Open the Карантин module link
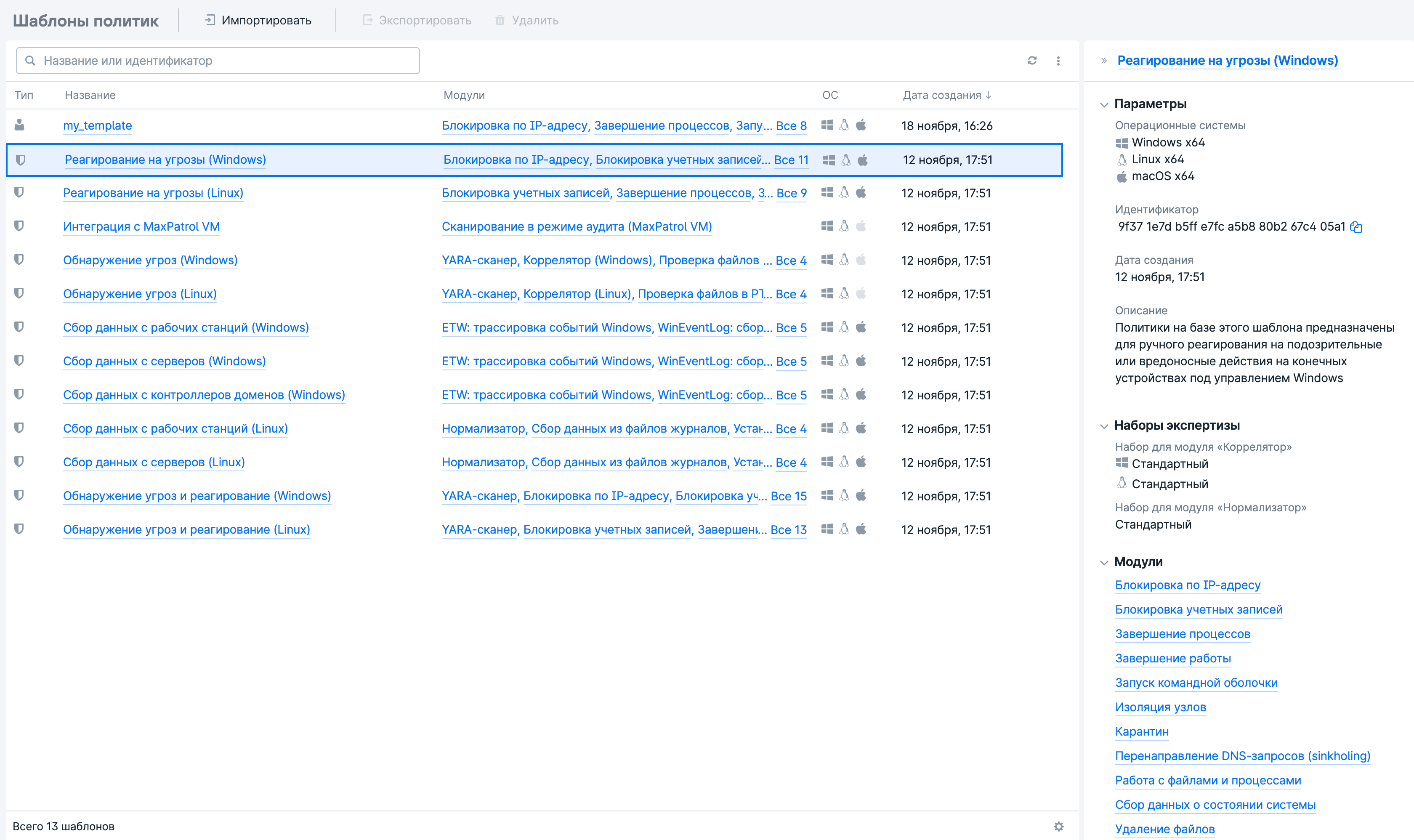1414x840 pixels. [x=1141, y=731]
